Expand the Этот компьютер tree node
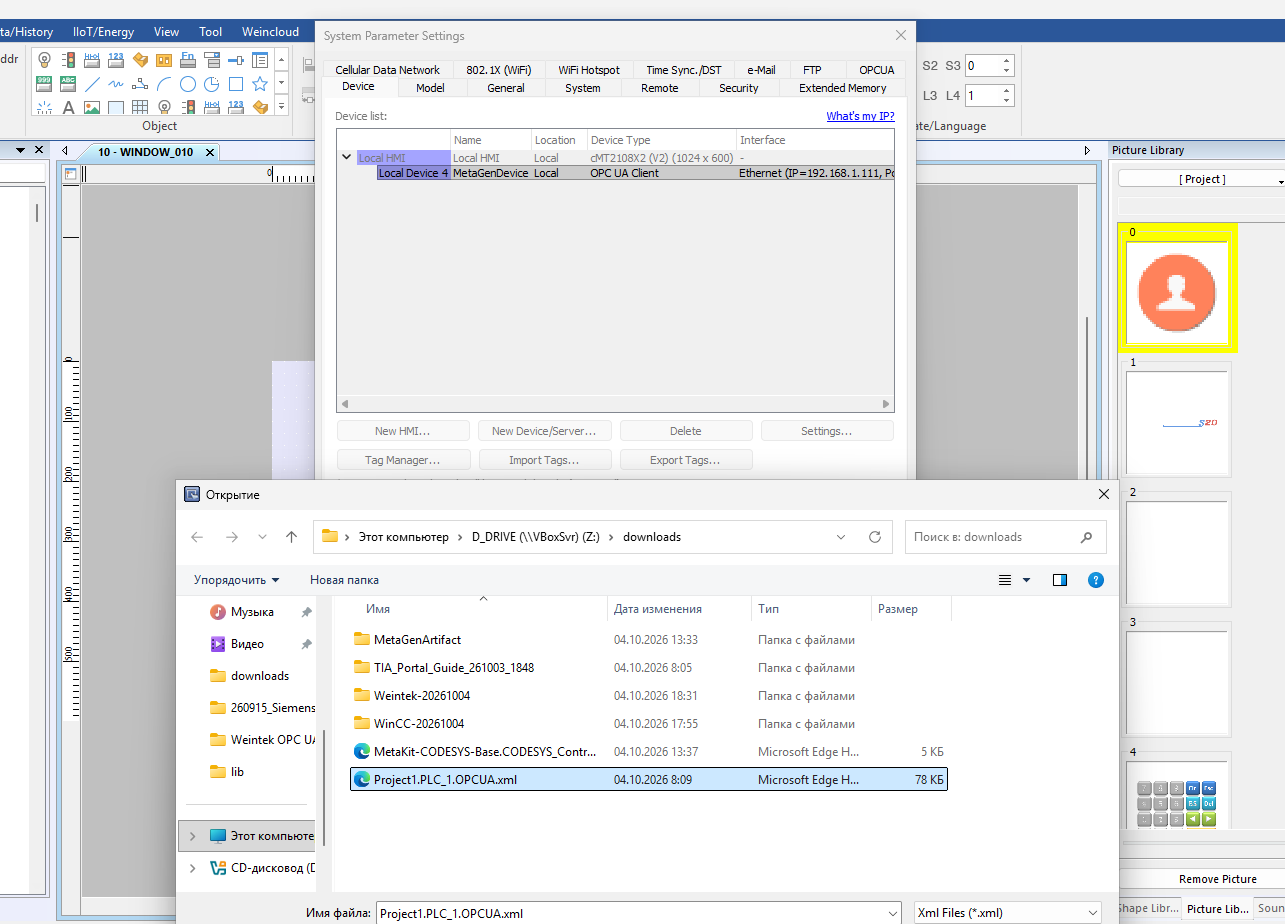1285x924 pixels. [x=193, y=836]
